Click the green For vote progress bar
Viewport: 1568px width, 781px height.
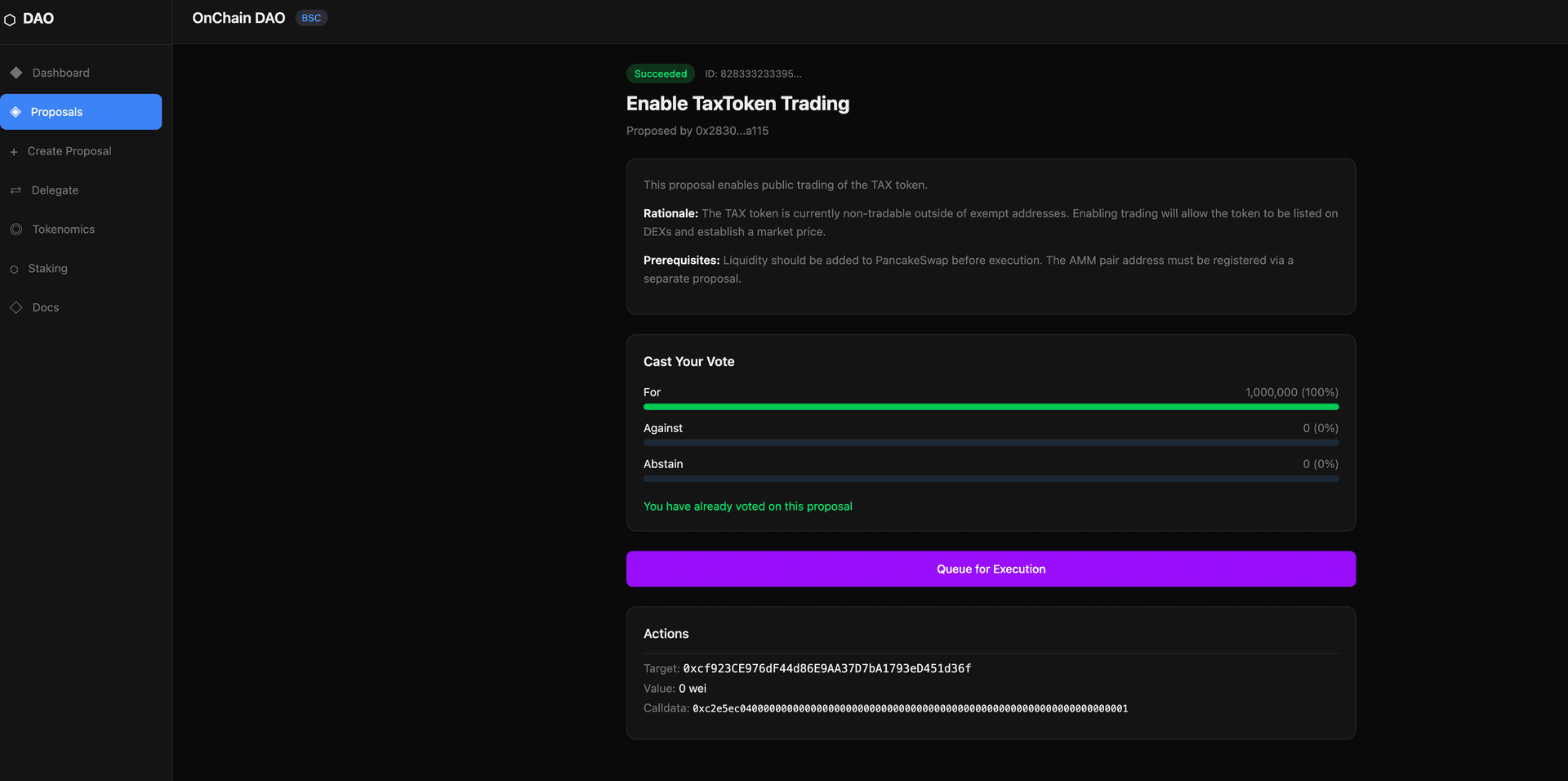pos(991,407)
